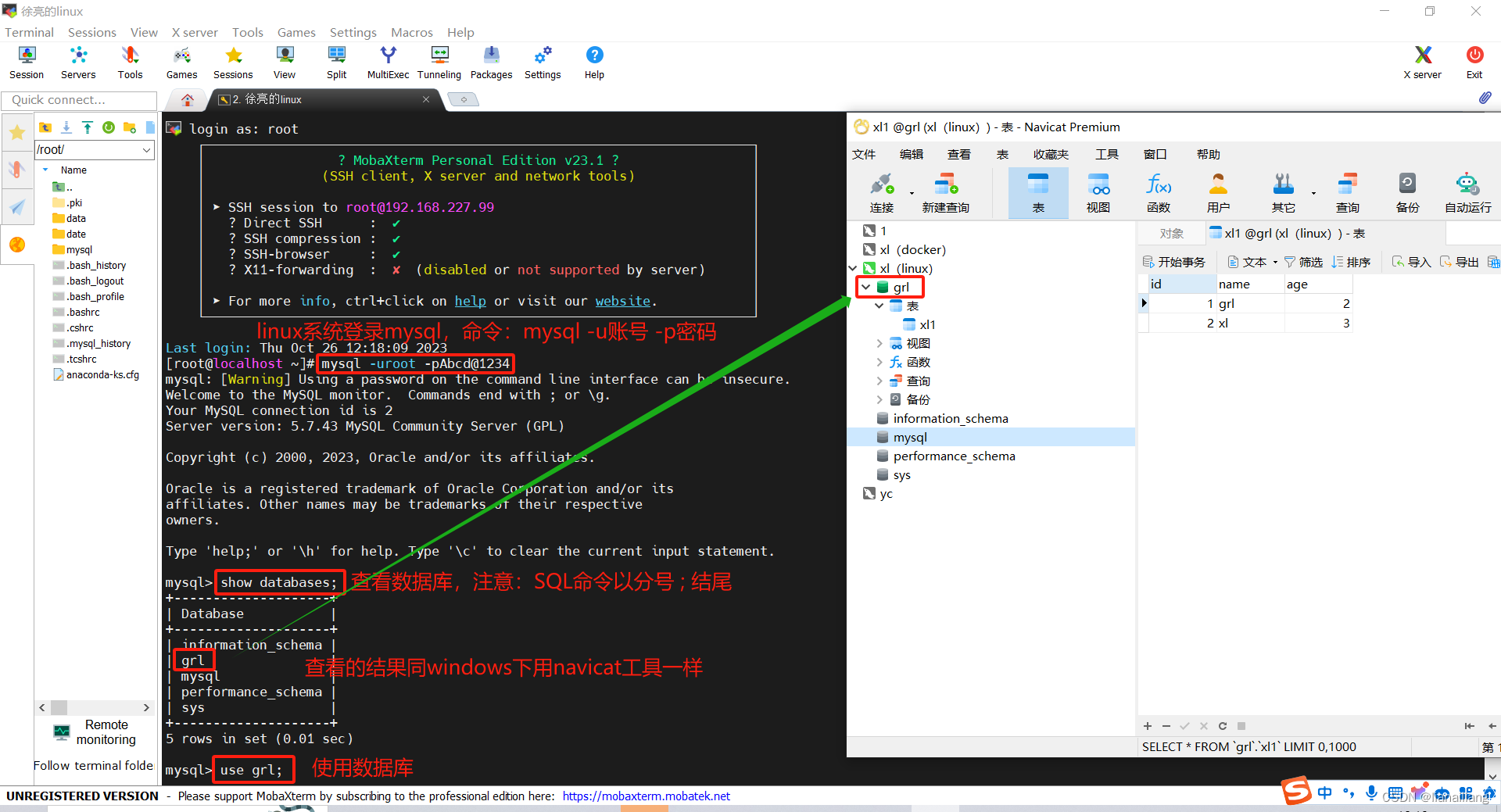Open the Tunneling toolbar icon
Image resolution: width=1501 pixels, height=812 pixels.
click(x=439, y=63)
